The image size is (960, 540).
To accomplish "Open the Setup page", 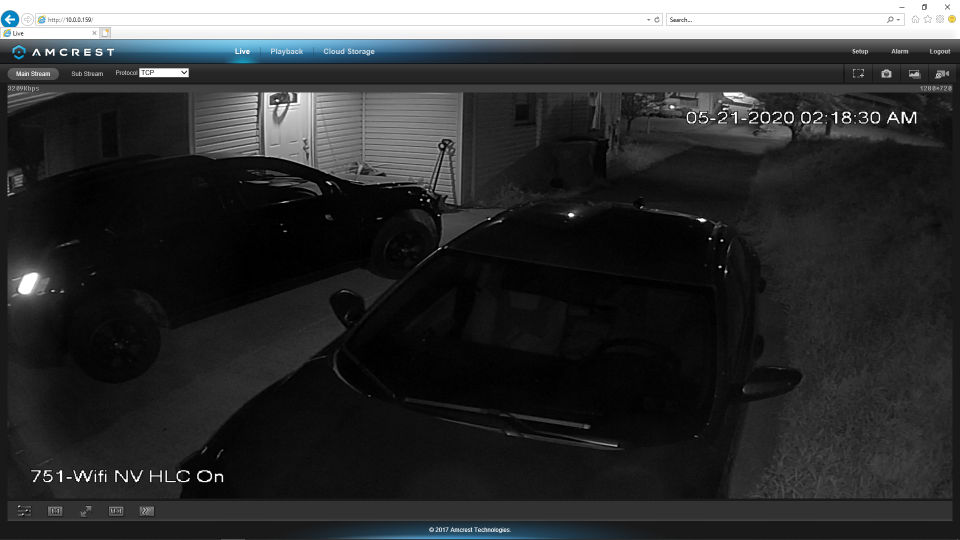I will click(x=860, y=51).
